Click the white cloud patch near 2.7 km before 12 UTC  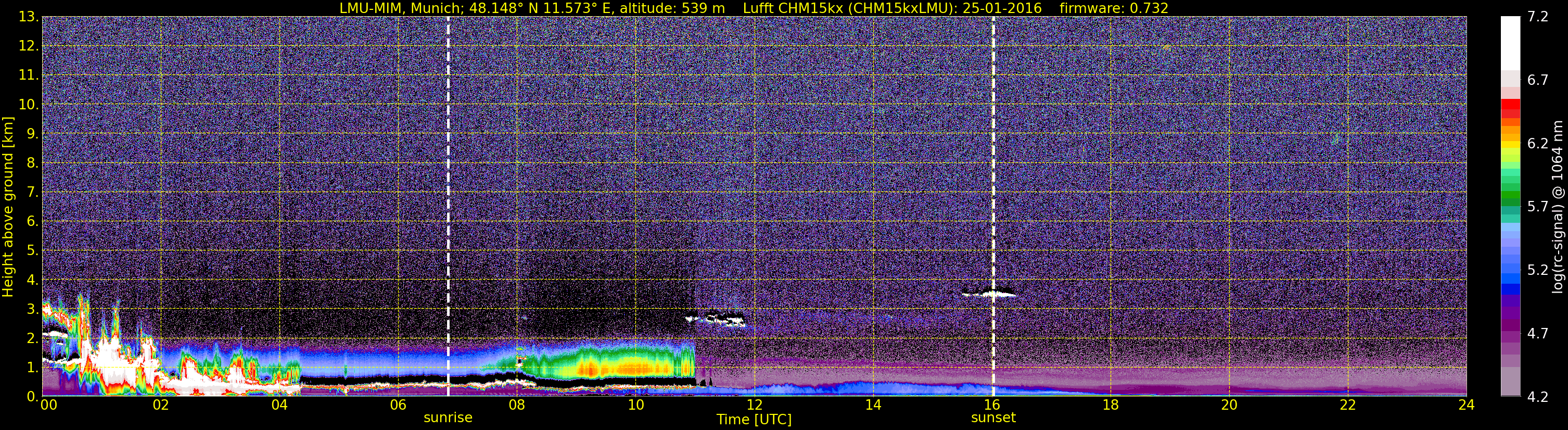[717, 320]
